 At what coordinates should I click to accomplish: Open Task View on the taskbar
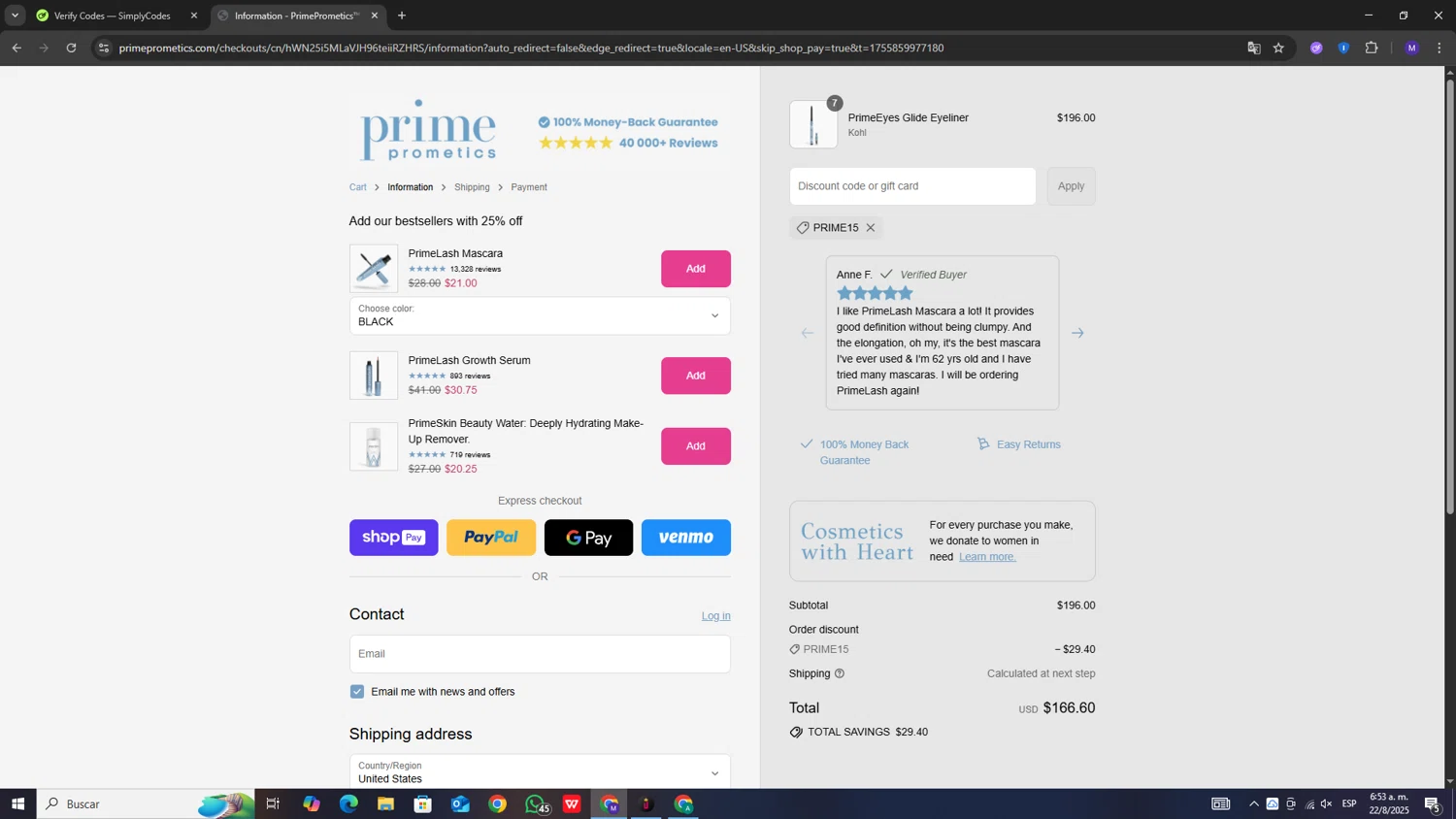coord(273,803)
